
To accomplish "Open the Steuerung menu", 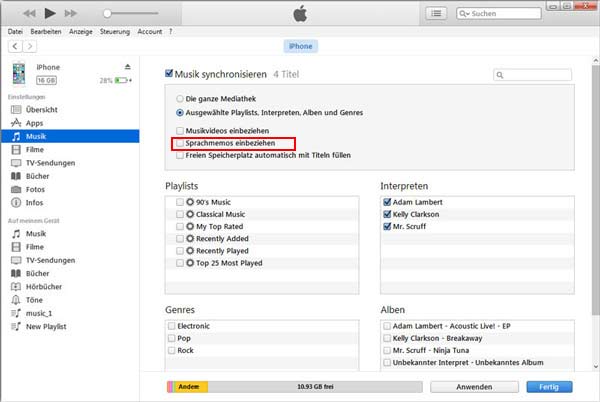I will [x=115, y=32].
